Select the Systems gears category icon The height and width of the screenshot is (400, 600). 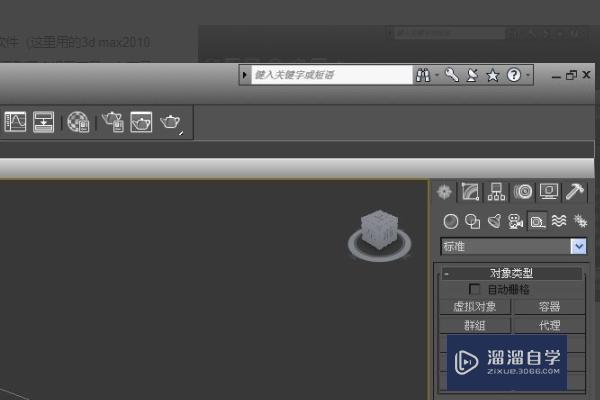[x=580, y=221]
